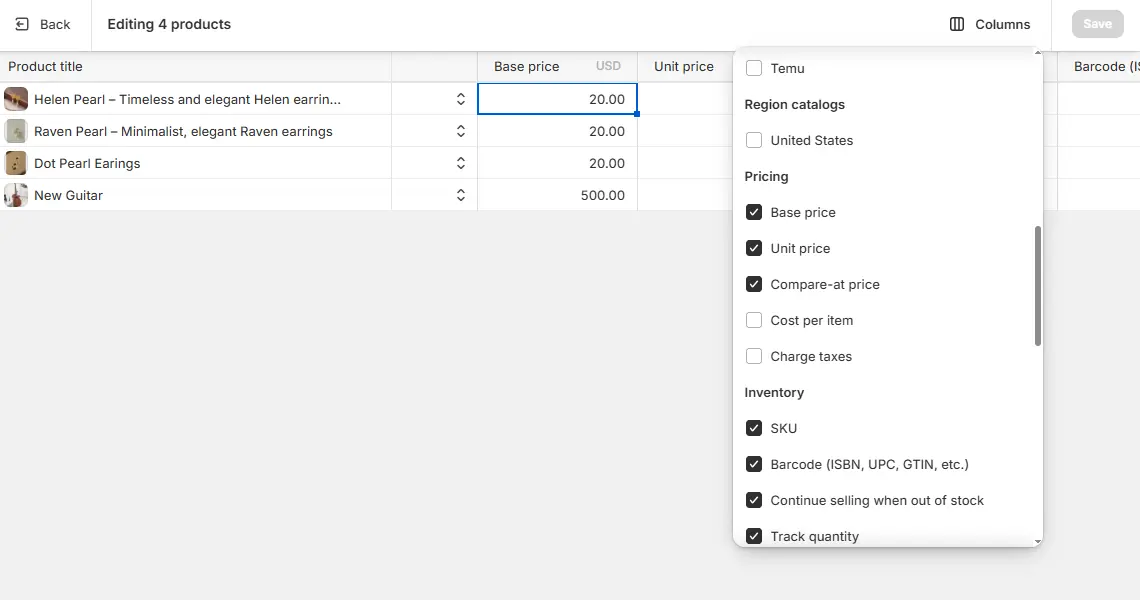The width and height of the screenshot is (1140, 600).
Task: Enable the Temu catalog checkbox
Action: 753,68
